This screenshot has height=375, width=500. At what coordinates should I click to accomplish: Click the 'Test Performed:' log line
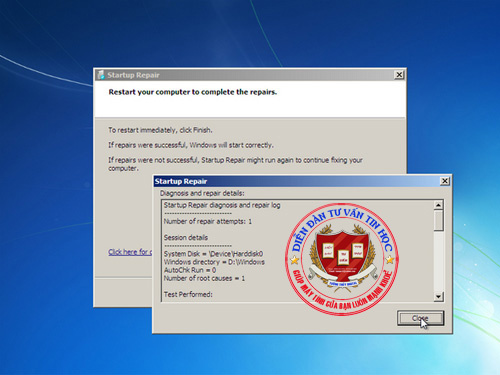click(188, 294)
